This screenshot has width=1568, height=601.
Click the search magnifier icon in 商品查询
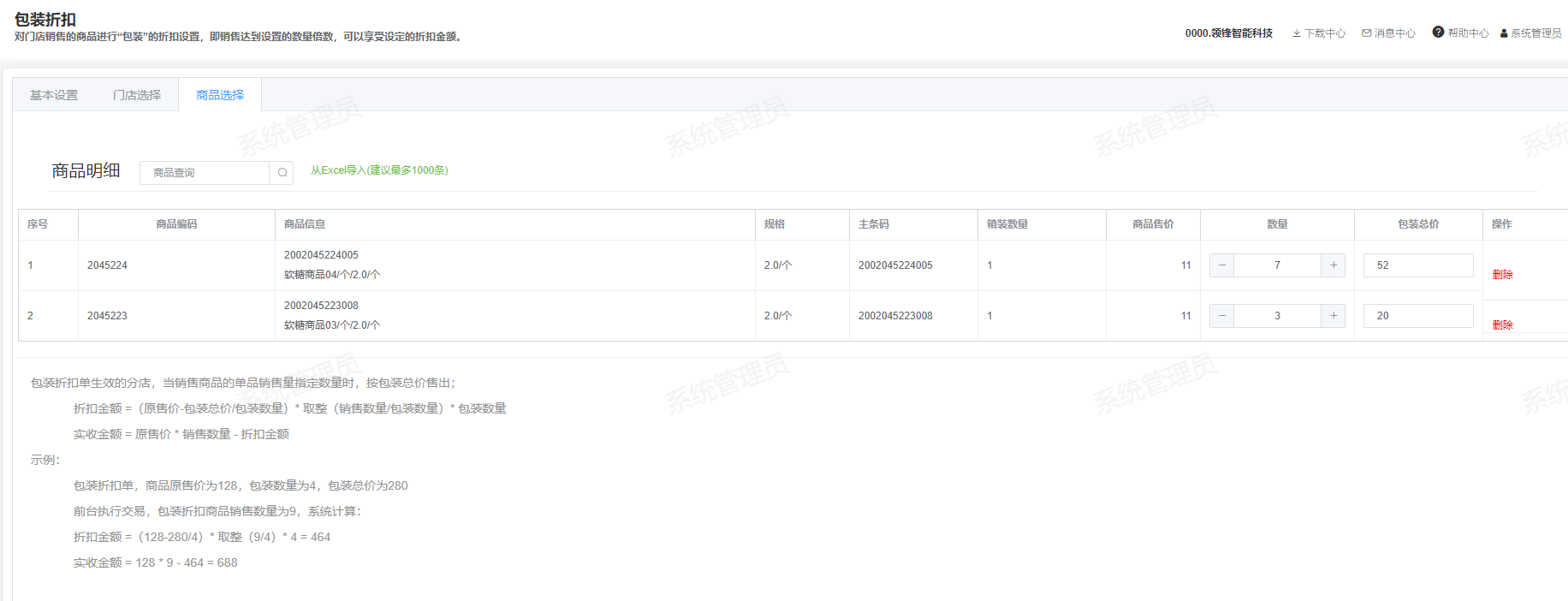click(282, 173)
